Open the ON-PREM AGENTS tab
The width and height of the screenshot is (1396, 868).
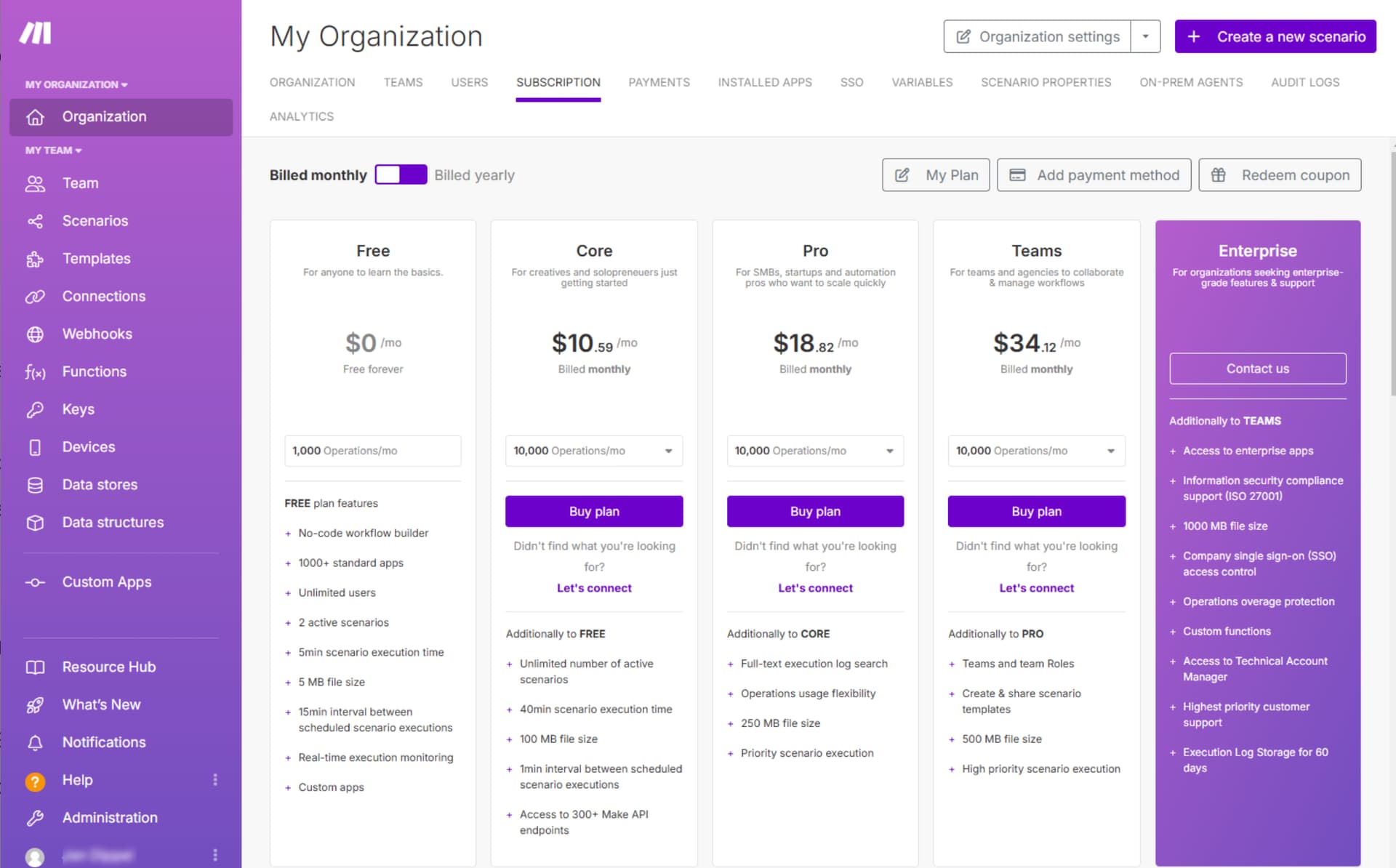point(1191,82)
